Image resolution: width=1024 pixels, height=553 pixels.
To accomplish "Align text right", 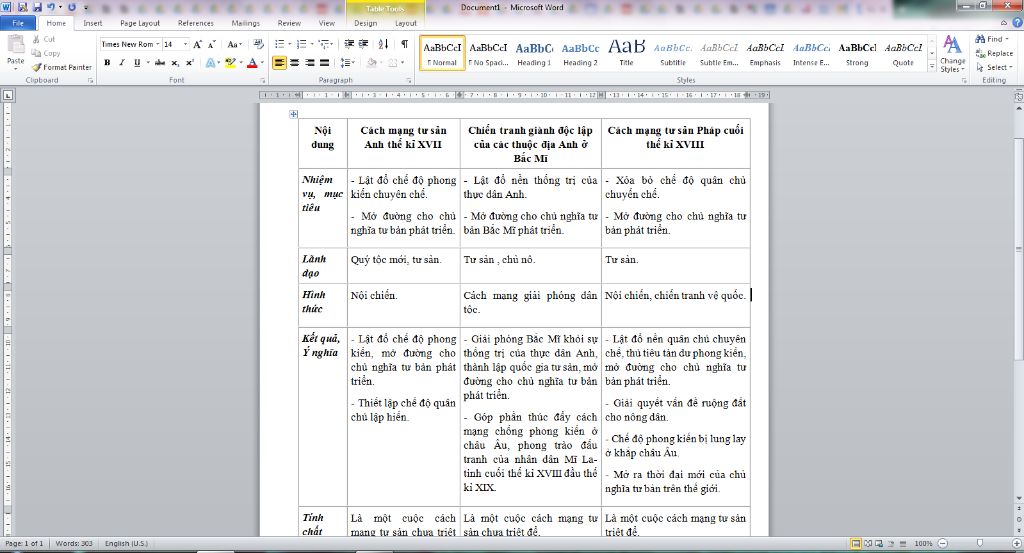I will (310, 63).
